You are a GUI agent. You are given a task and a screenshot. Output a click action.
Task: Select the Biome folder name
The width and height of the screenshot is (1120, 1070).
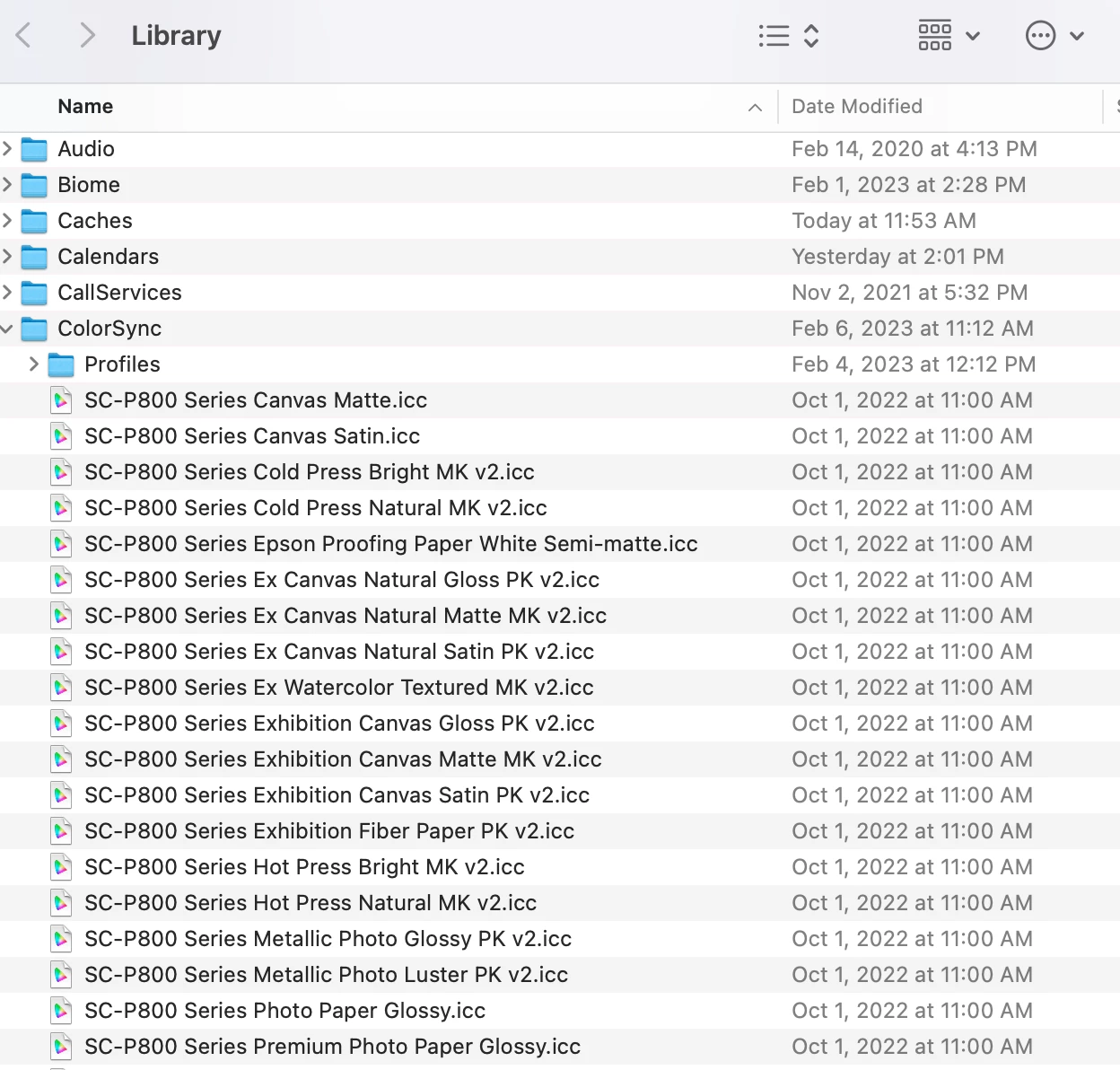pos(89,185)
